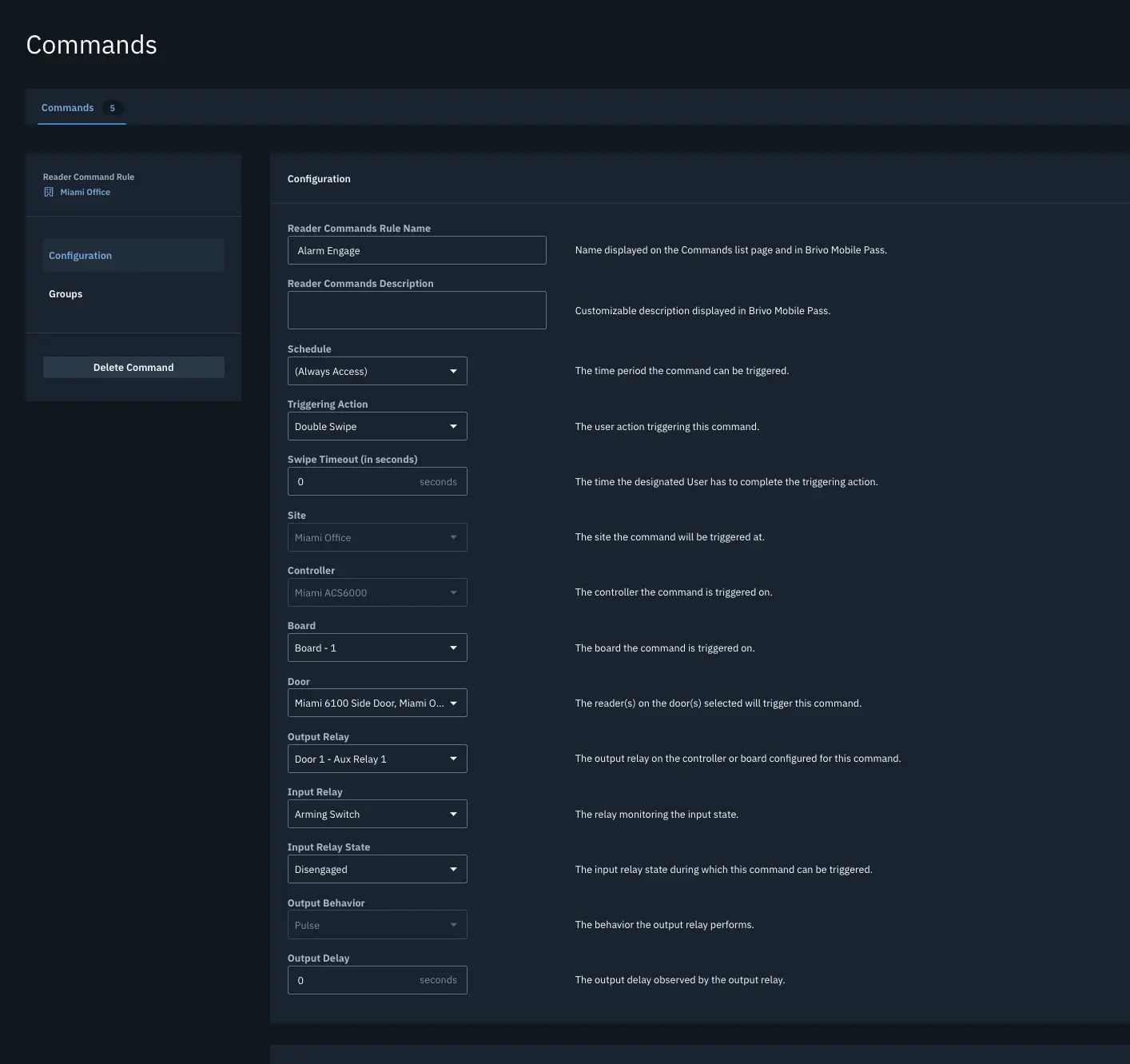Open the Door dropdown Miami 6100 Side Door
1130x1064 pixels.
click(377, 703)
